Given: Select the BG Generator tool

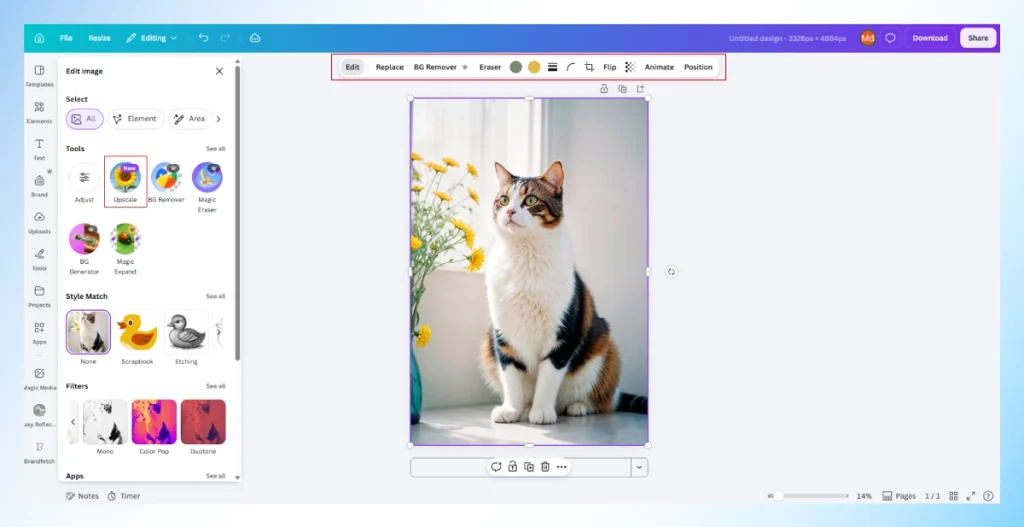Looking at the screenshot, I should coord(84,249).
